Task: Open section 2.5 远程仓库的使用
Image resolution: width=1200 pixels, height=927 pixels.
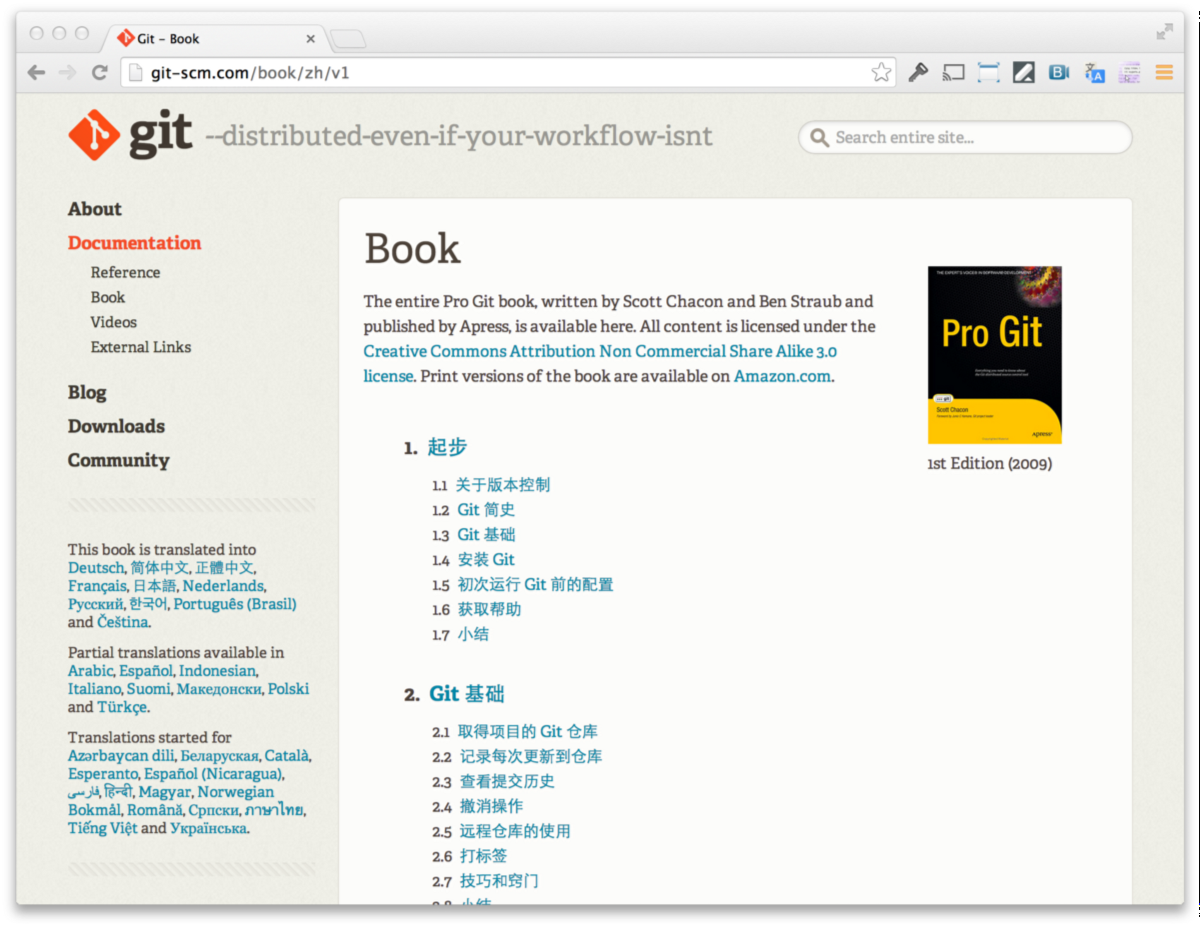Action: [x=515, y=831]
